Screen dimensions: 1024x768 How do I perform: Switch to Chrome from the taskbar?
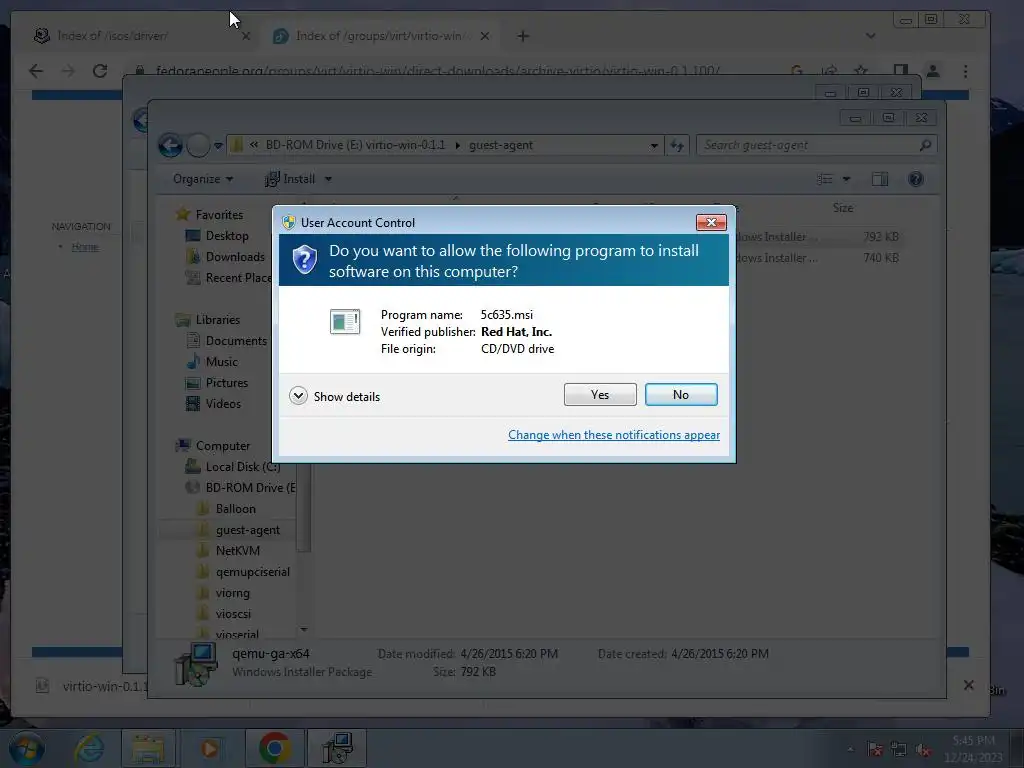[x=274, y=748]
